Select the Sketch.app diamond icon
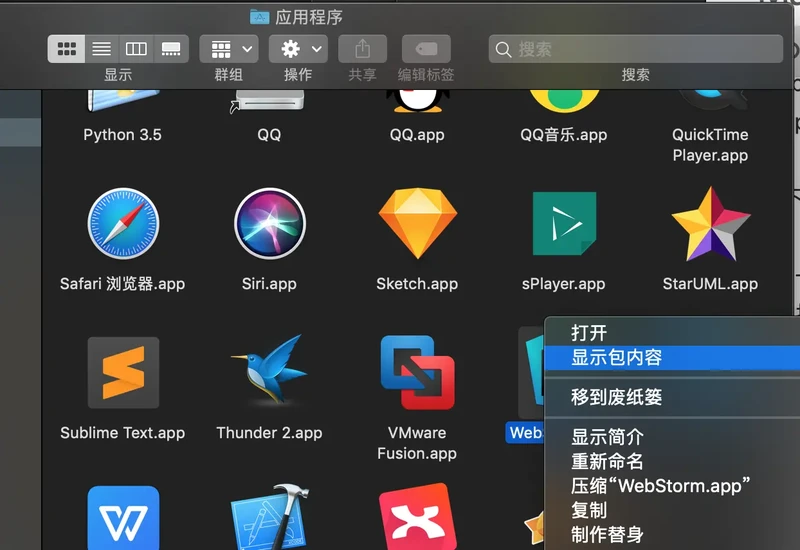The height and width of the screenshot is (550, 800). (x=417, y=224)
